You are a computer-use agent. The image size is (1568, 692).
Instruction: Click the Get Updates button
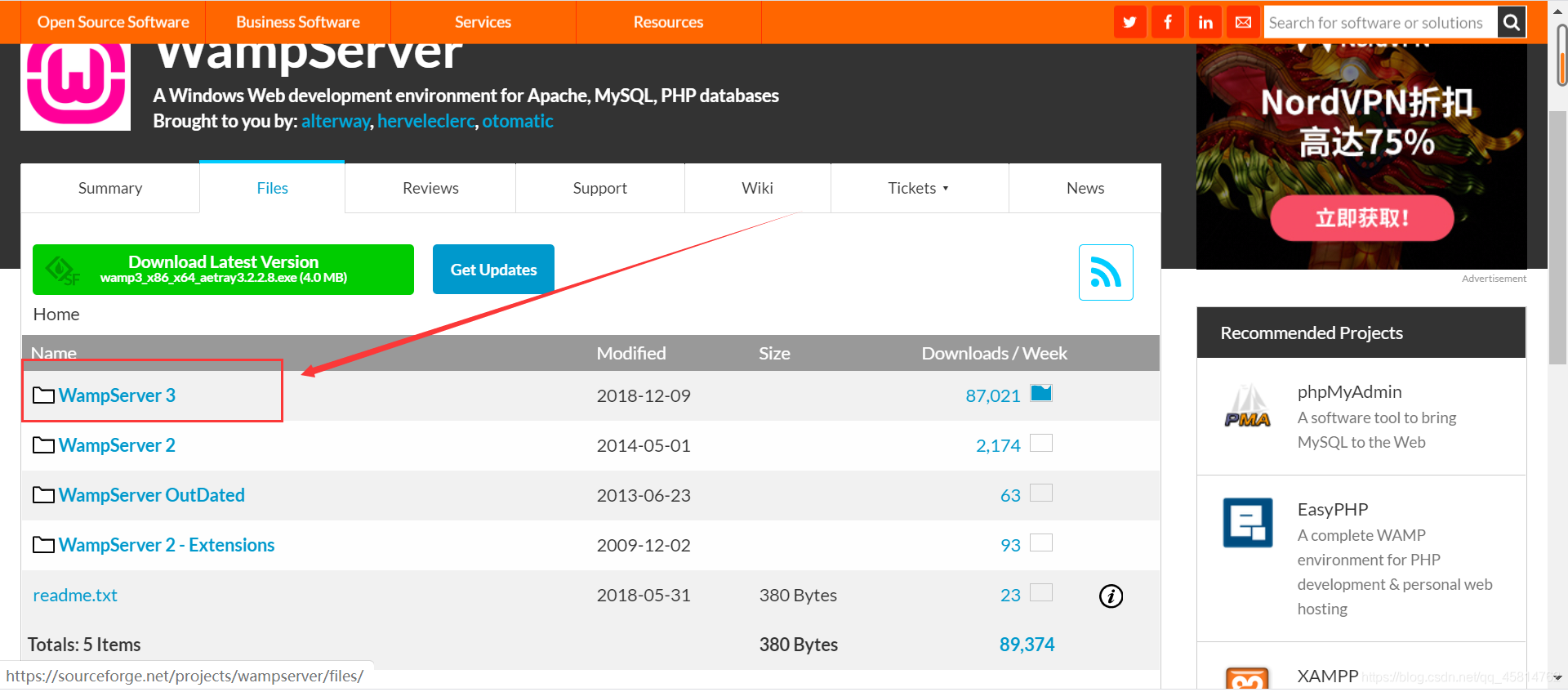[493, 270]
